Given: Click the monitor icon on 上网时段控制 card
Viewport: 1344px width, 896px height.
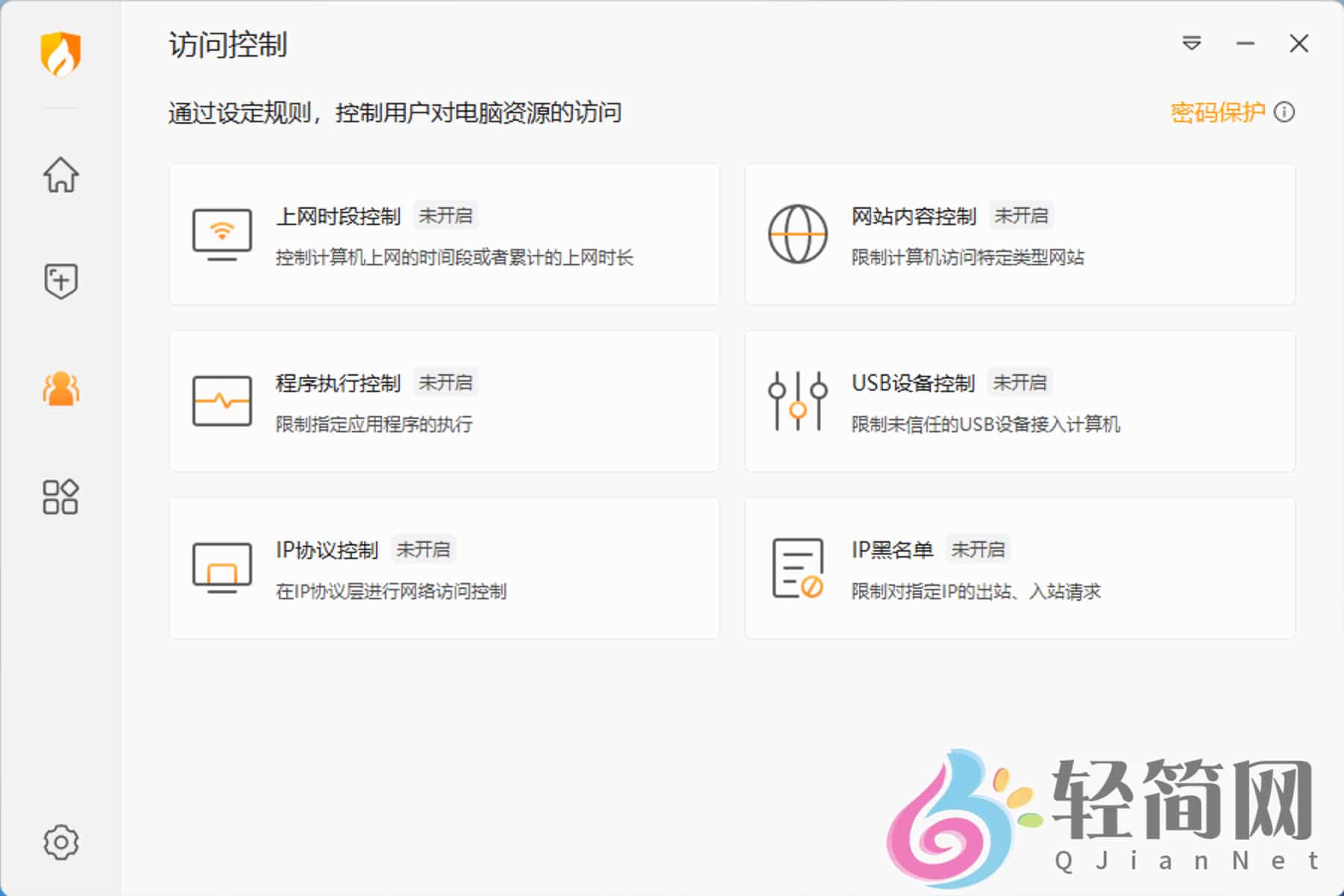Looking at the screenshot, I should [222, 233].
